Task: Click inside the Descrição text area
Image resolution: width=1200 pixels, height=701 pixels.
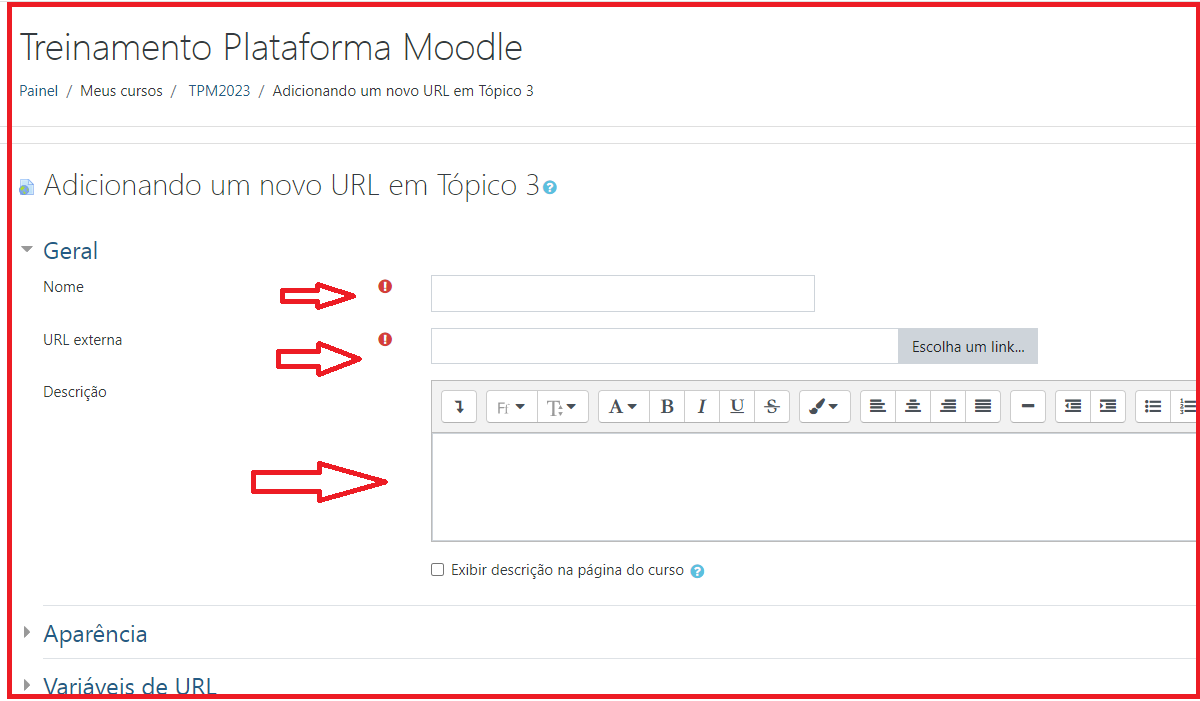Action: 814,487
